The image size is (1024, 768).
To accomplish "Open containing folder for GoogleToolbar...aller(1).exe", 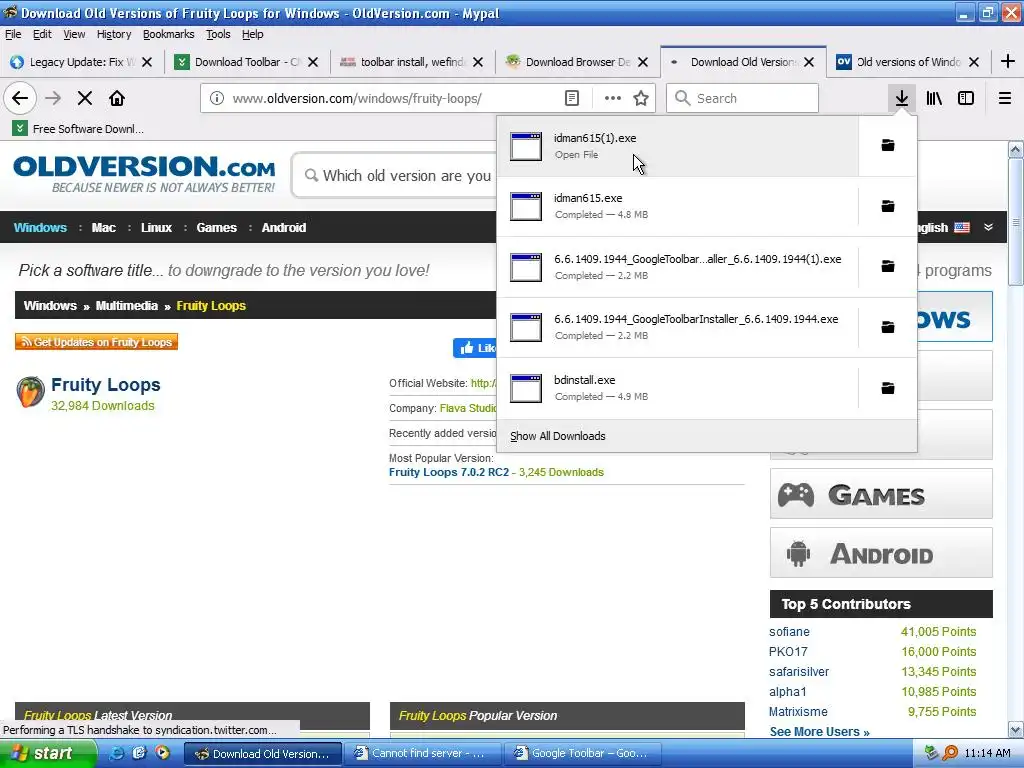I will pos(888,266).
